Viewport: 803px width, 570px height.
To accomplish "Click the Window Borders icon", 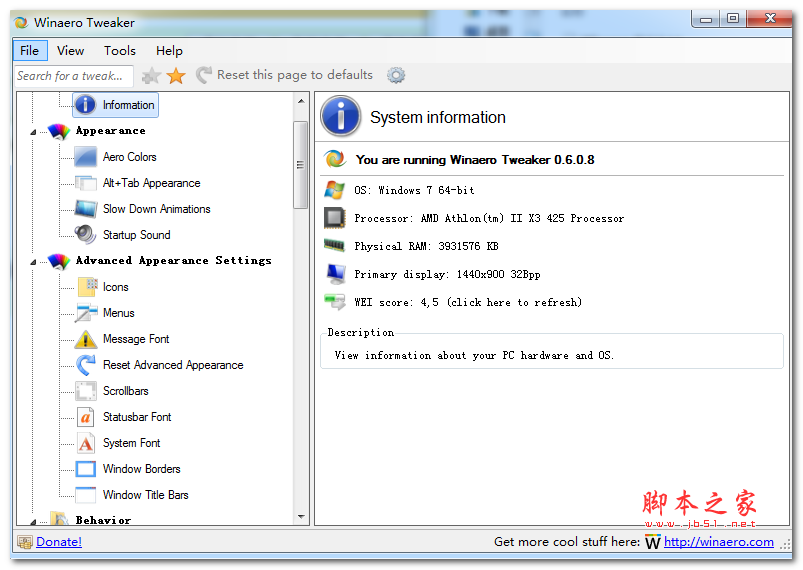I will tap(86, 469).
